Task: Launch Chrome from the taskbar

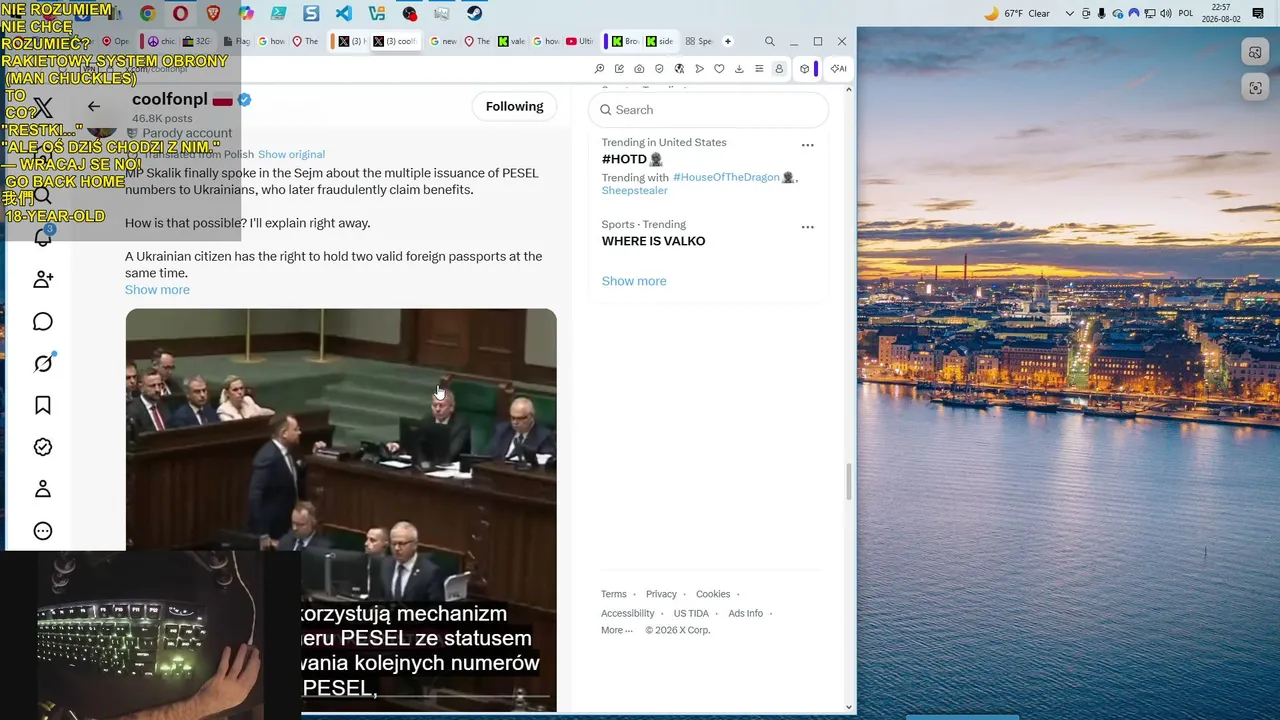Action: click(147, 13)
